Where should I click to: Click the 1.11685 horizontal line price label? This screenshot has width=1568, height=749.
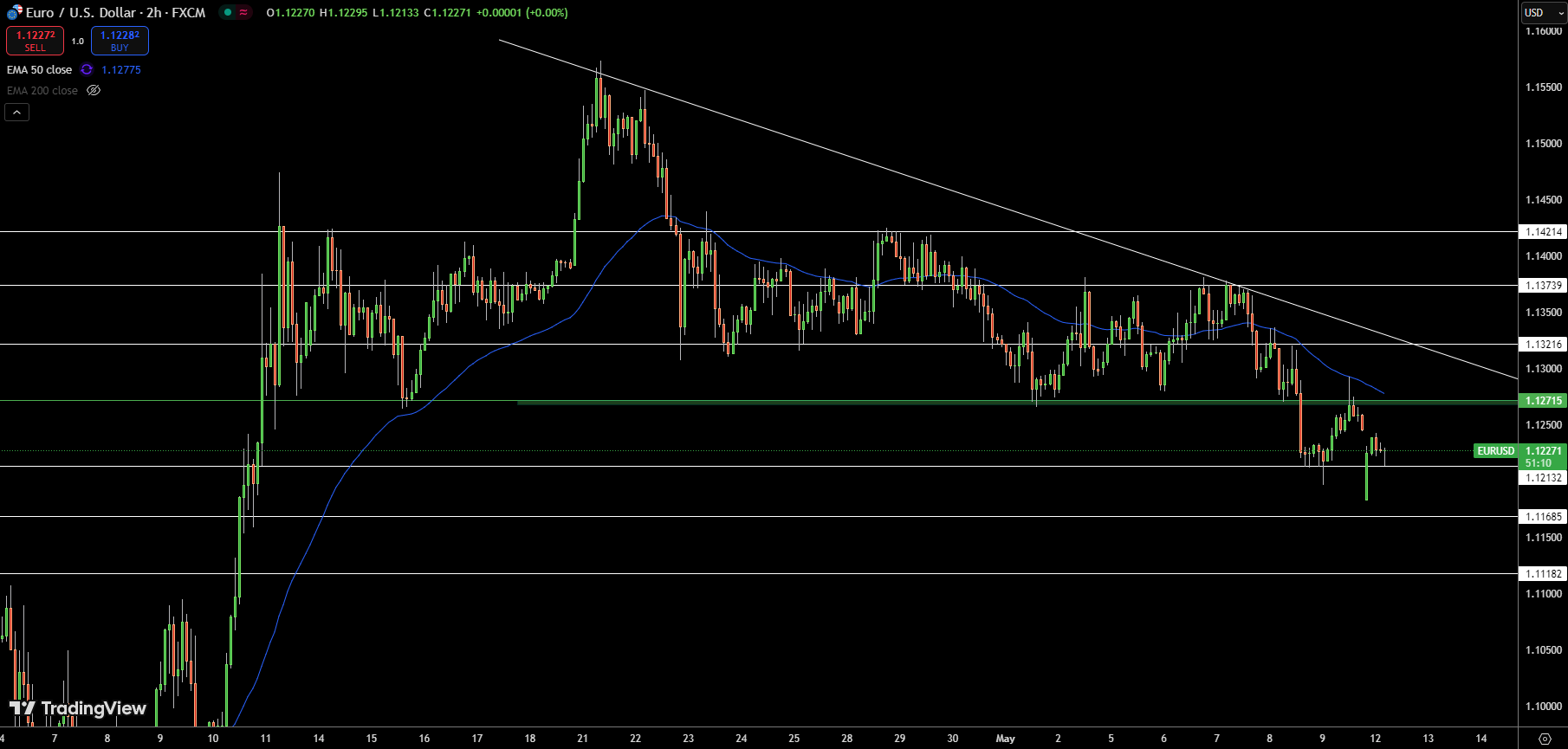[1543, 517]
